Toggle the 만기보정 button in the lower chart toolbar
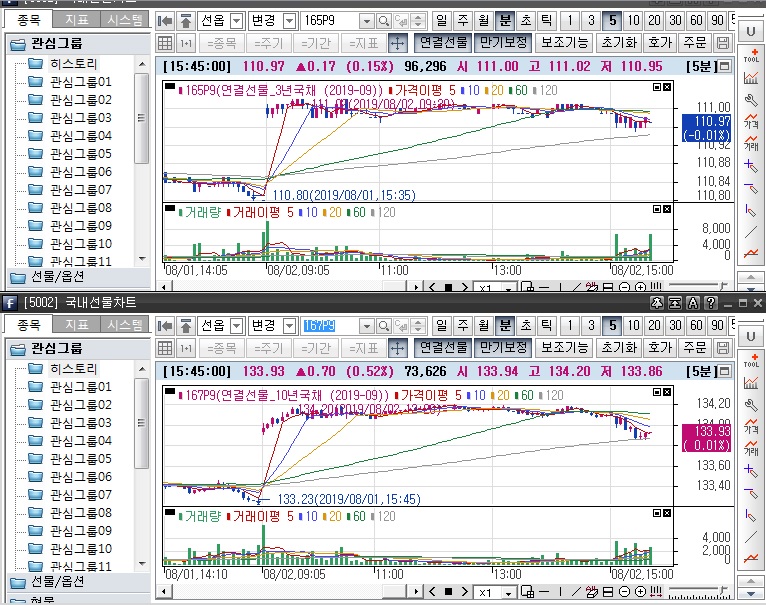Screen dimensions: 766x605 point(501,348)
